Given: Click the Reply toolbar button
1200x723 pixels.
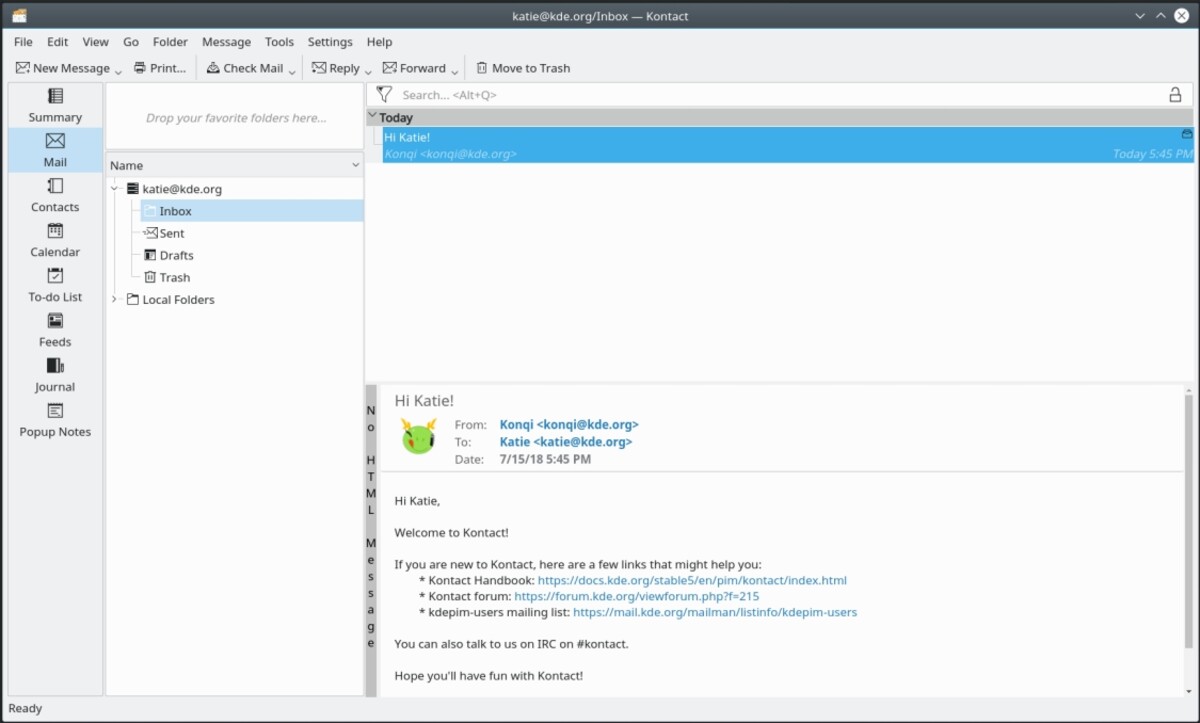Looking at the screenshot, I should [336, 68].
